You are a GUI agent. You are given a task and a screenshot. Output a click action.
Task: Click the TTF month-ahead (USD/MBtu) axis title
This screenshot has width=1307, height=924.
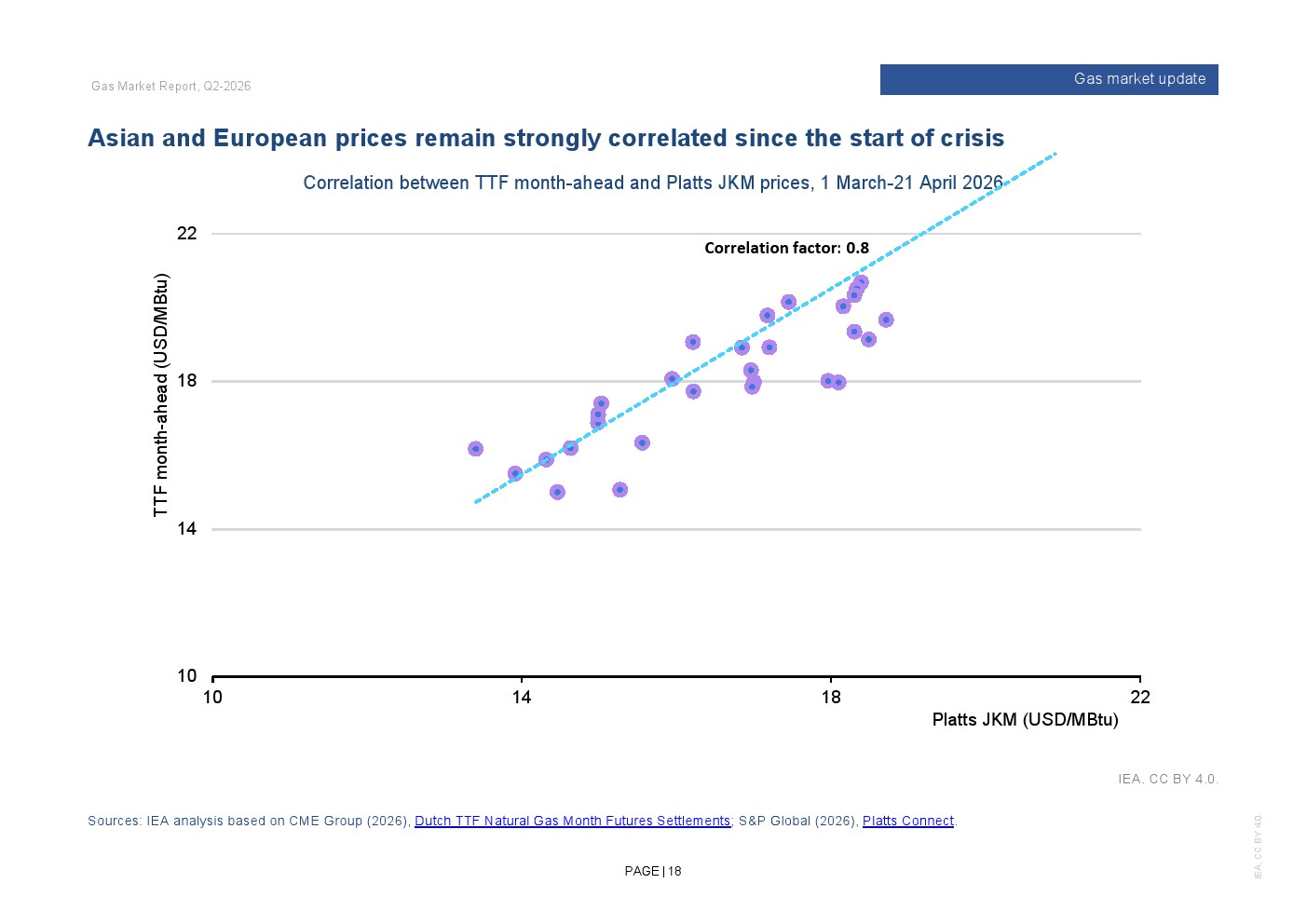tap(161, 395)
